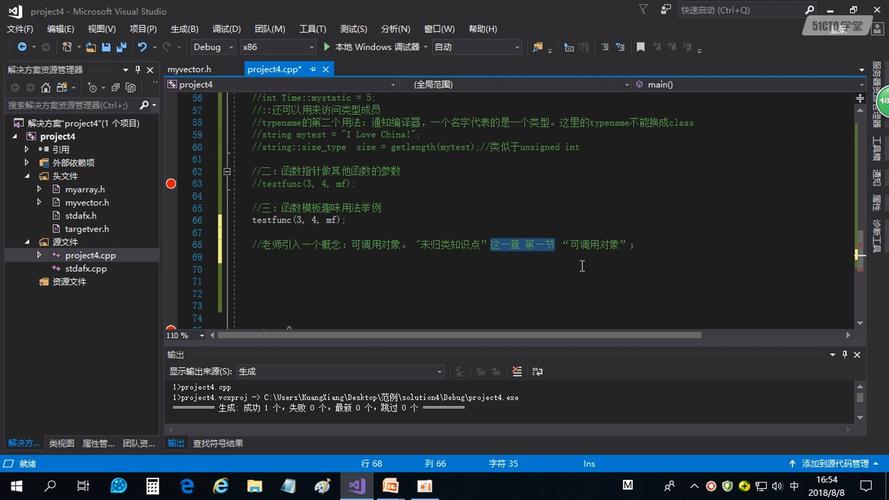Open the 文件(F) menu
This screenshot has width=889, height=500.
(20, 29)
